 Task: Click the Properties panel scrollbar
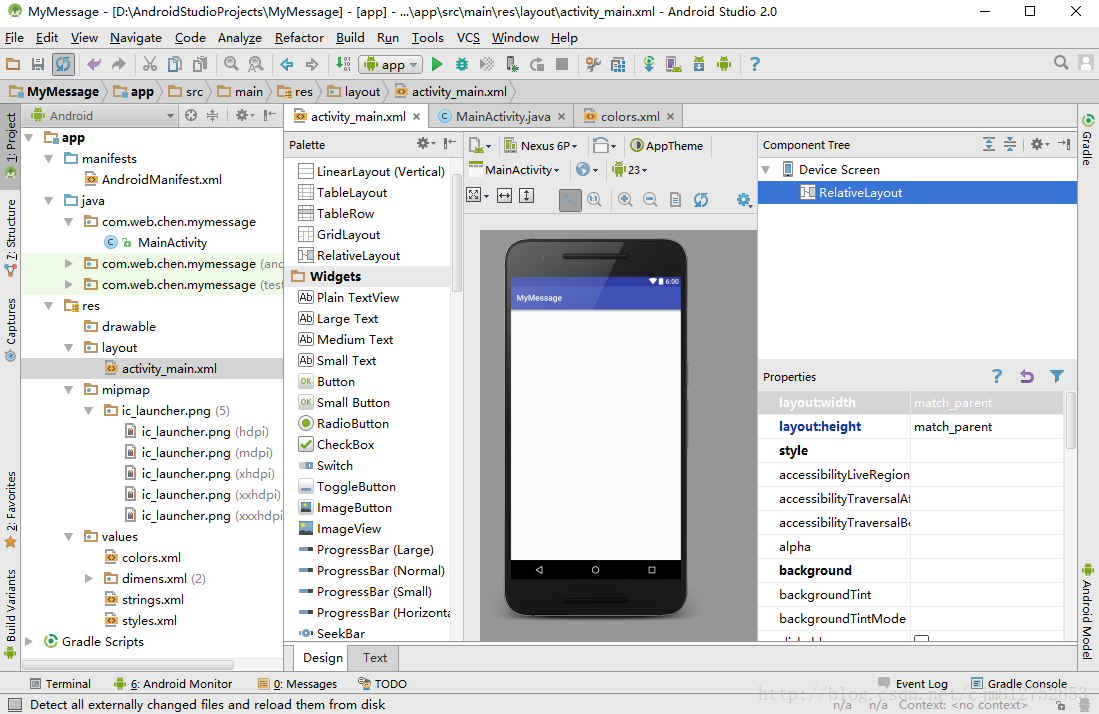pyautogui.click(x=1070, y=420)
